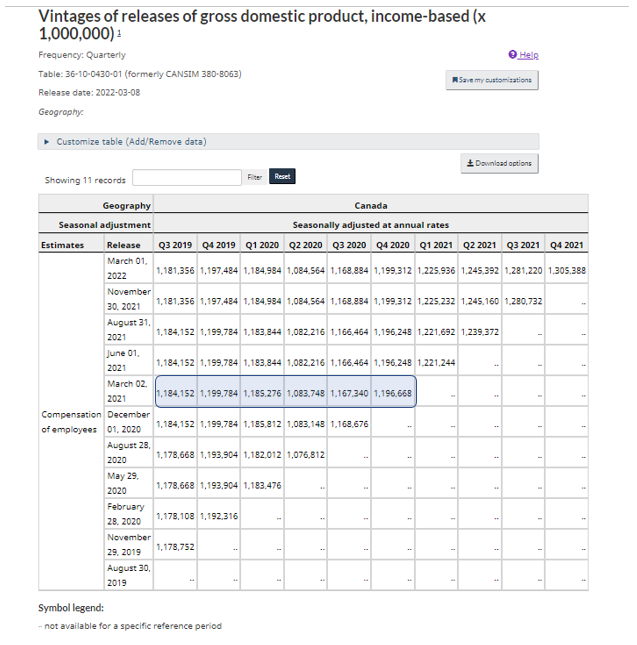Click the download arrow icon on Download options

pos(470,163)
